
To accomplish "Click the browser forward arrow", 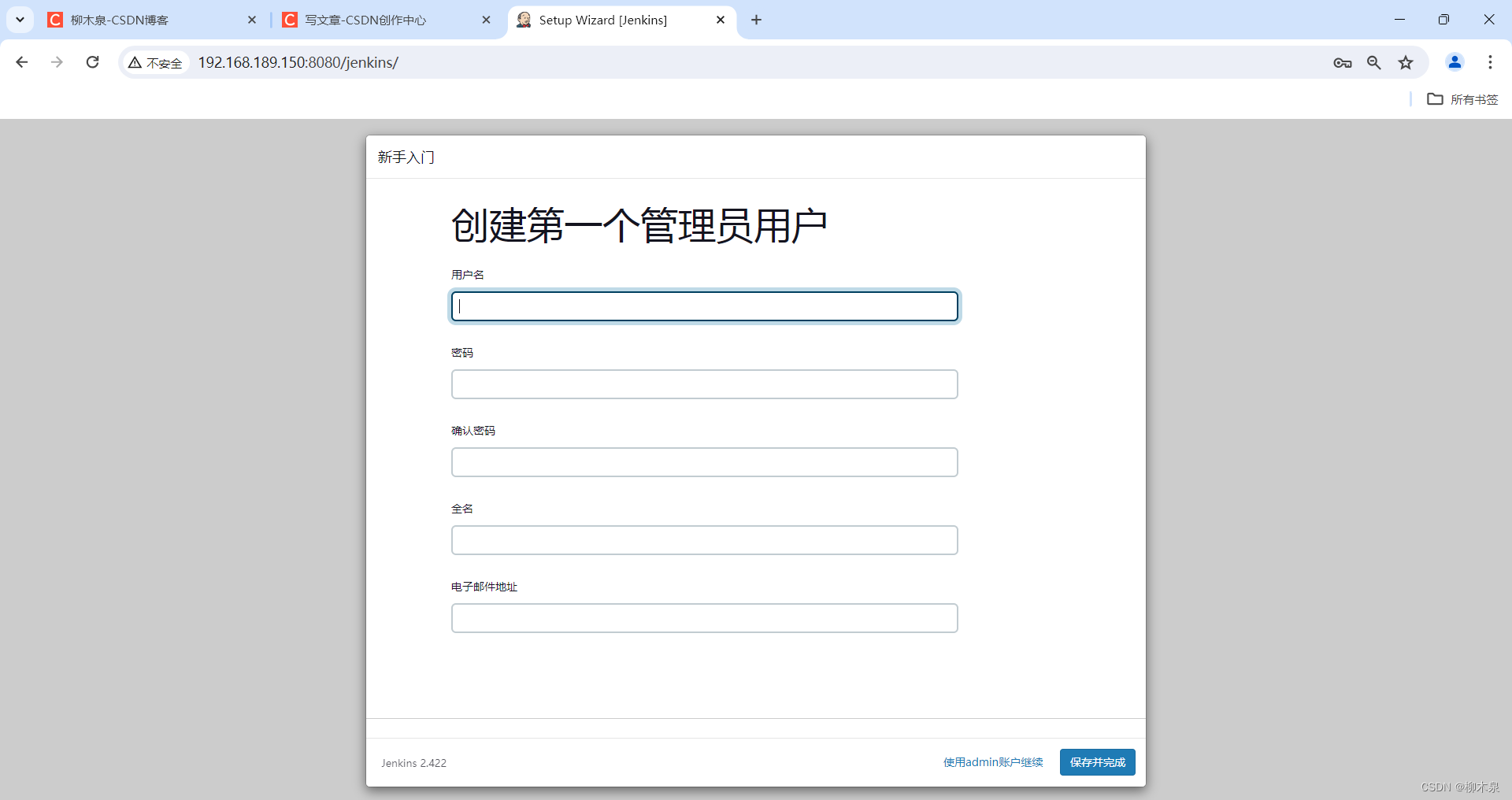I will click(57, 62).
